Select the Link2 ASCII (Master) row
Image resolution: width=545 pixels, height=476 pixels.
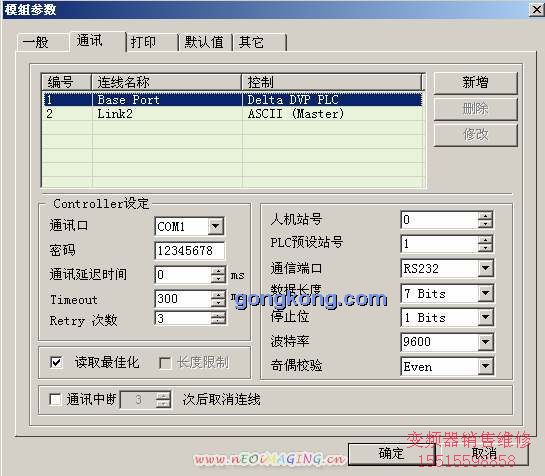pyautogui.click(x=233, y=114)
